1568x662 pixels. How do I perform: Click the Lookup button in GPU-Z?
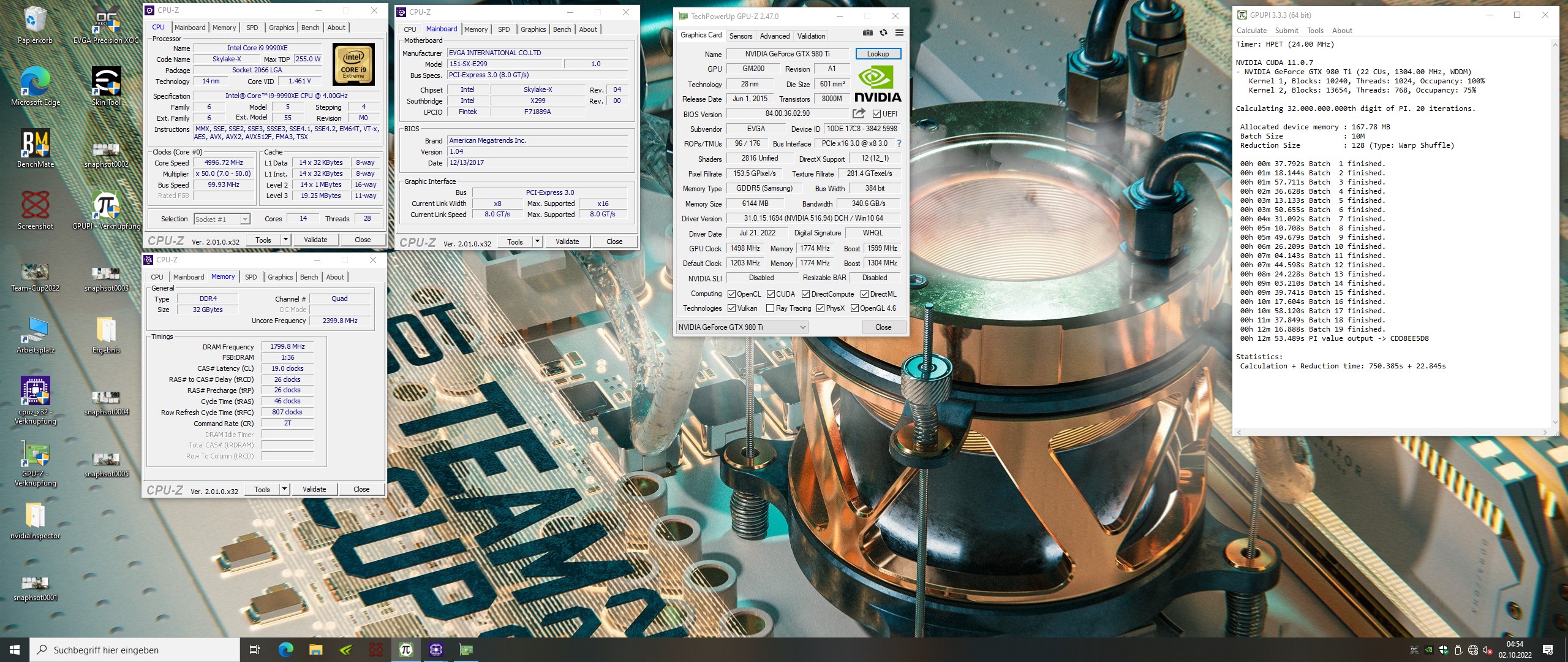(878, 54)
